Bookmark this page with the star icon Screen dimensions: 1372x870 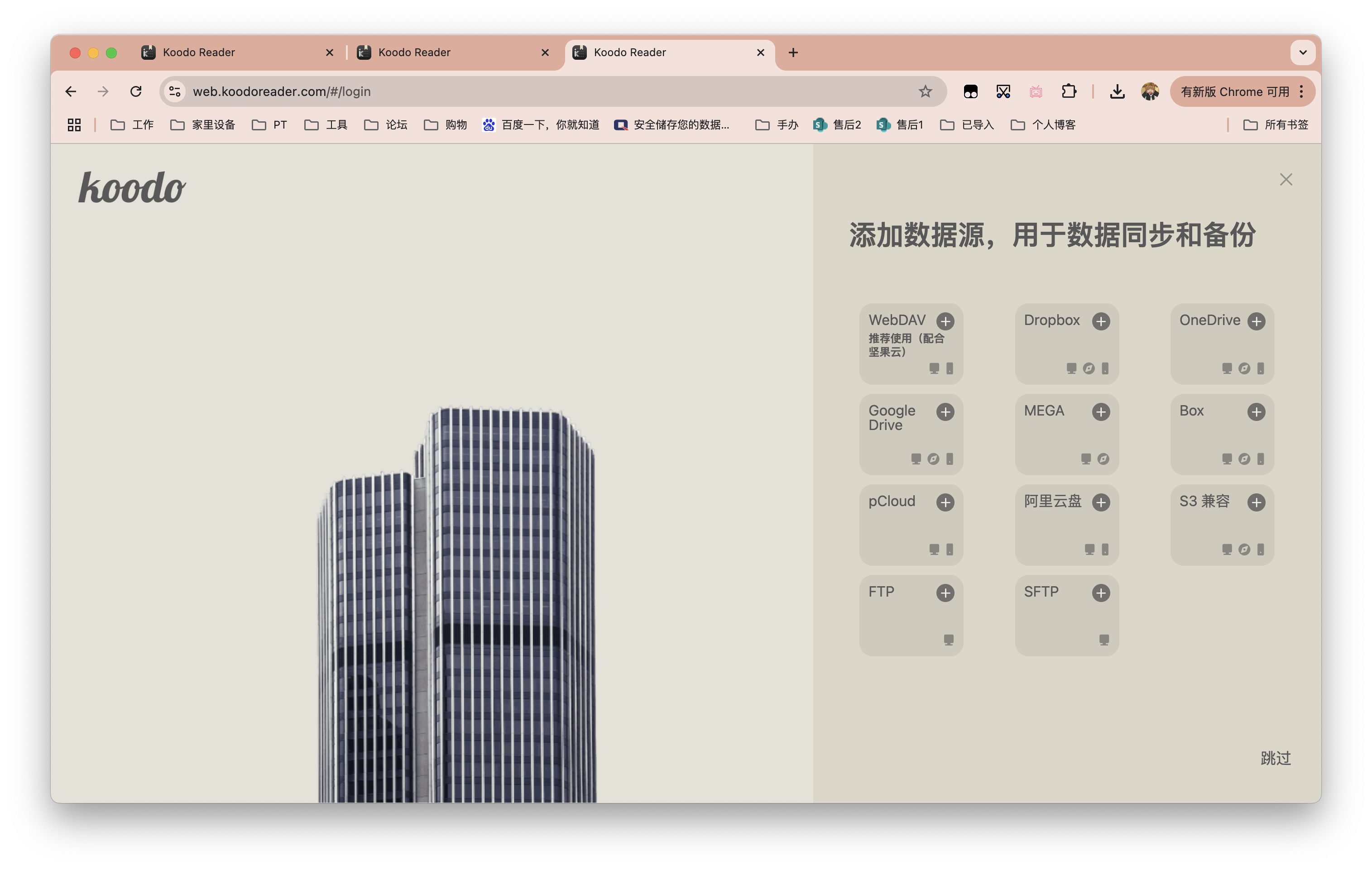925,91
